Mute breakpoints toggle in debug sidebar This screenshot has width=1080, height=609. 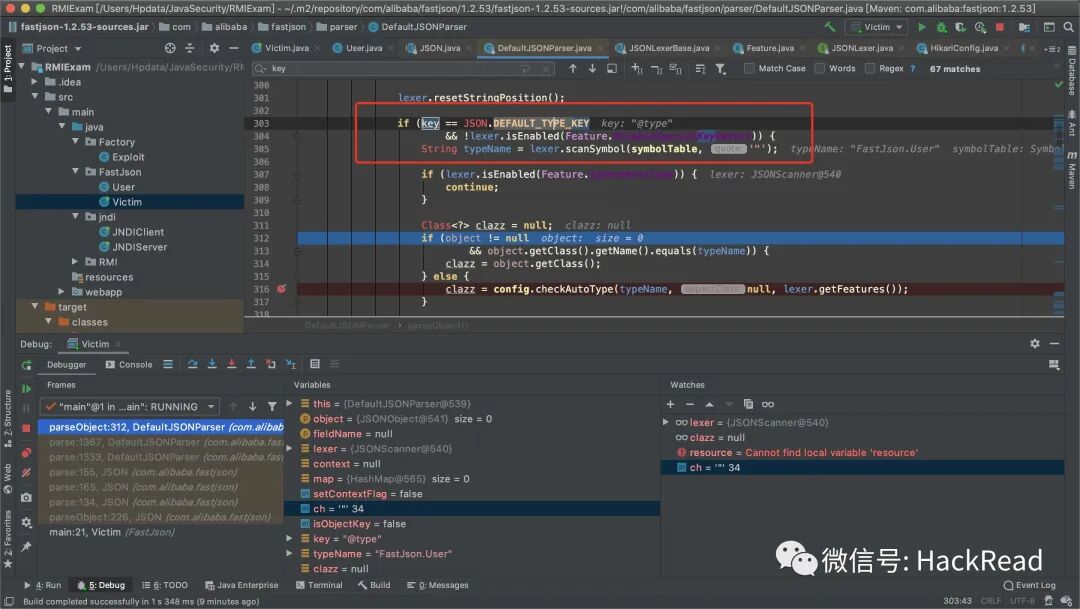[26, 473]
